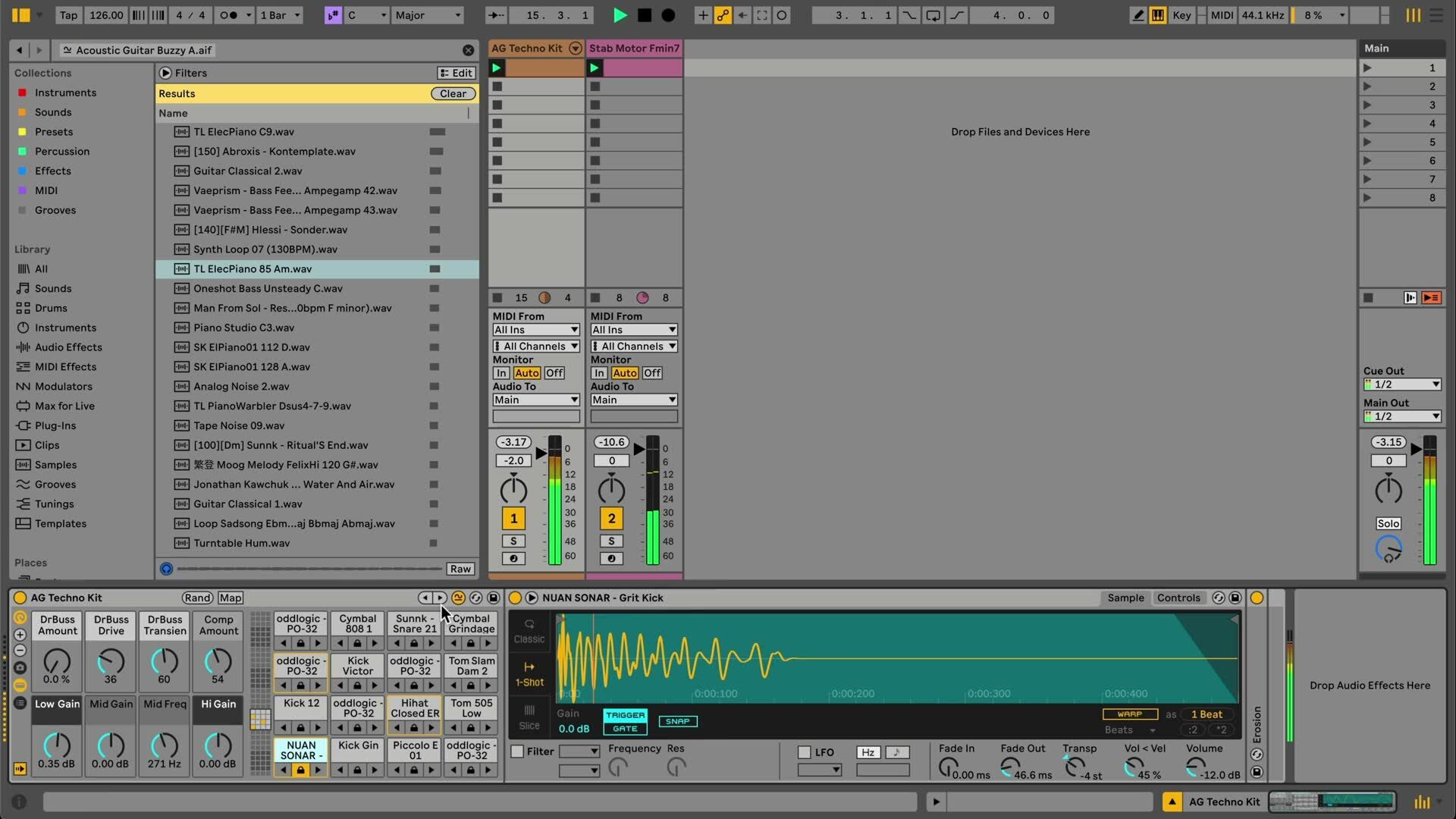Select TL ElecPiano C9.wav
Viewport: 1456px width, 819px height.
317,132
